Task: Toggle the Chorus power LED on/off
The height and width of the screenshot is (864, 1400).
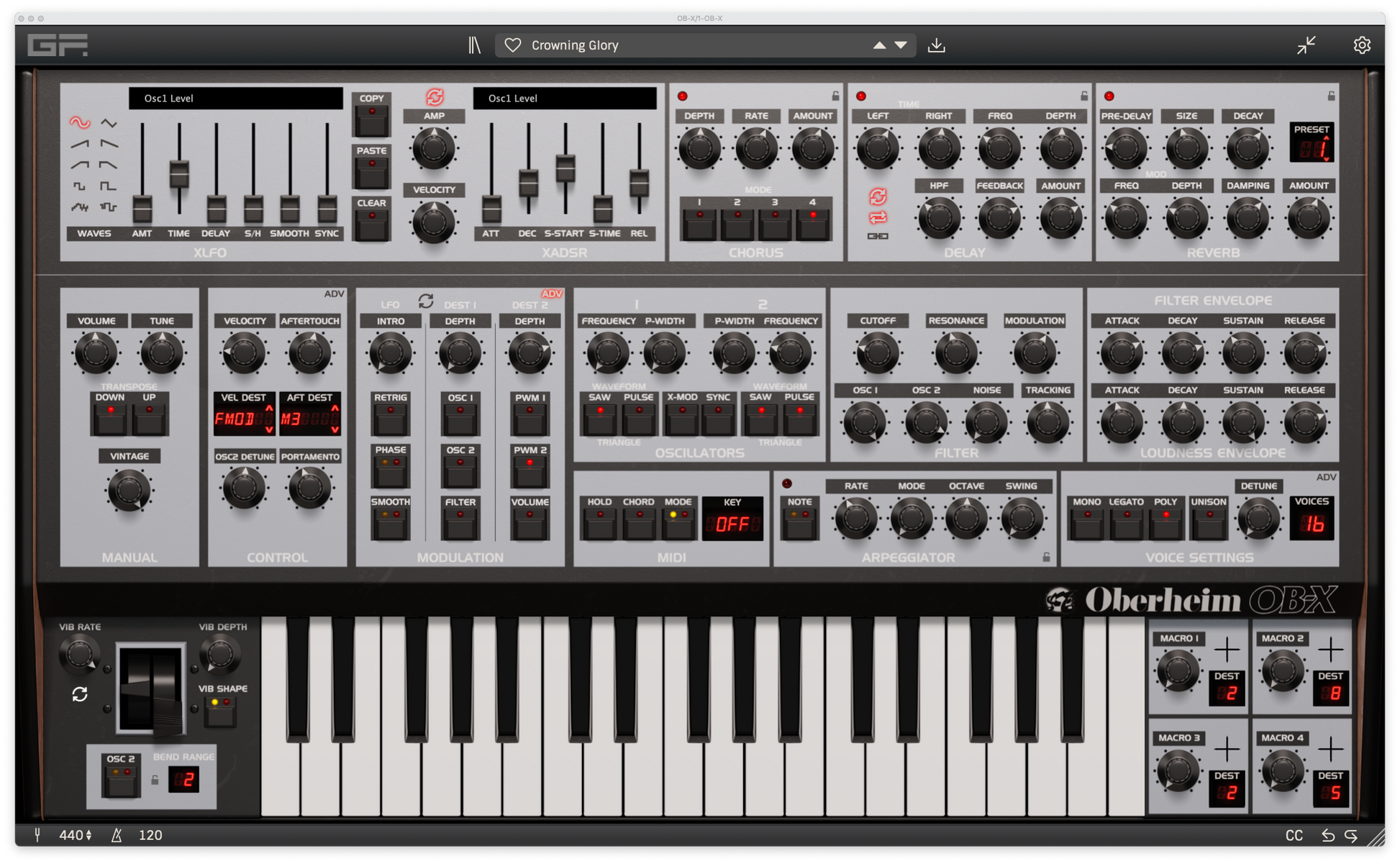Action: [x=682, y=96]
